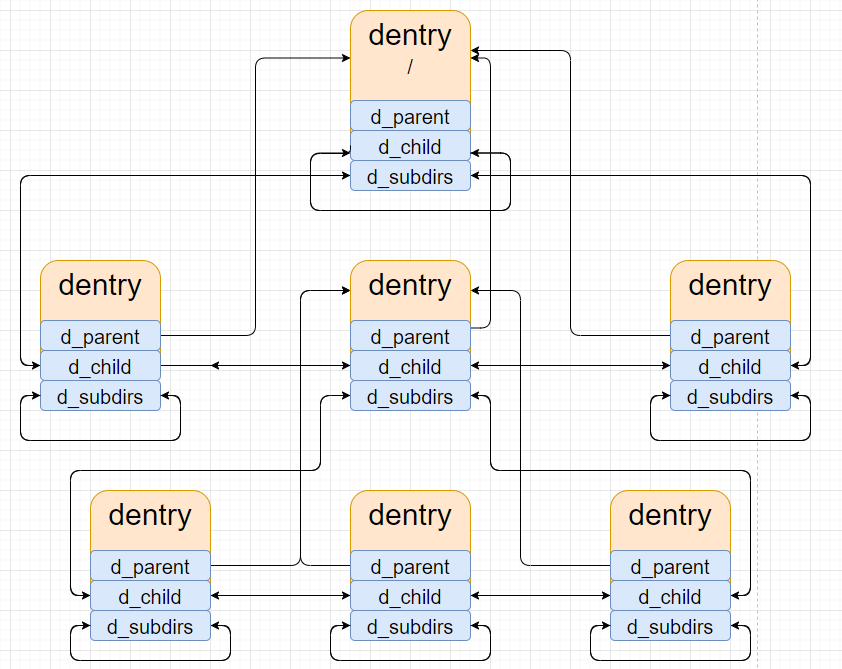The height and width of the screenshot is (669, 842).
Task: Click the d_parent field of the root dentry
Action: (x=410, y=116)
